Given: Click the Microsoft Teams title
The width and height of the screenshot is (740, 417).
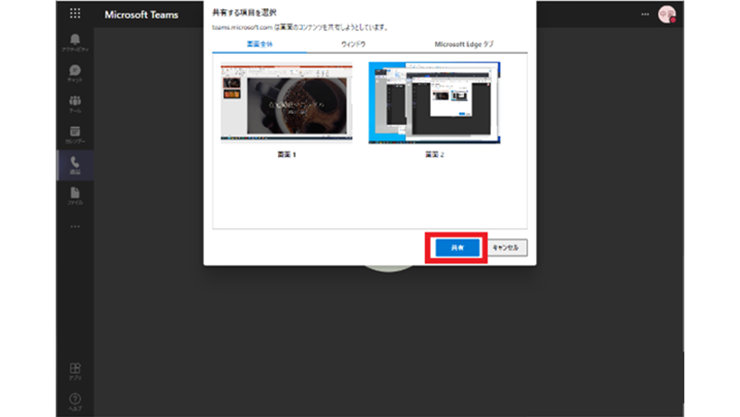Looking at the screenshot, I should [x=141, y=15].
